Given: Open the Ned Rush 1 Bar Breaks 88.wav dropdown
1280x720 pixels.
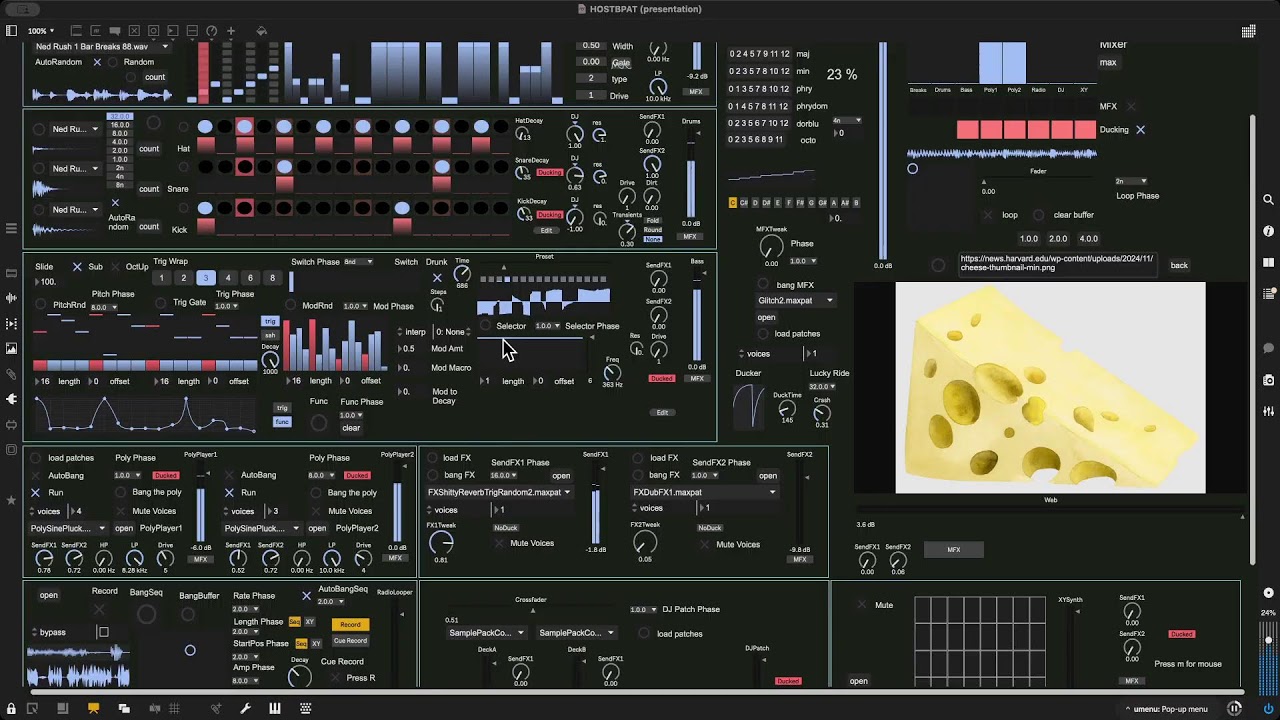Looking at the screenshot, I should click(102, 46).
